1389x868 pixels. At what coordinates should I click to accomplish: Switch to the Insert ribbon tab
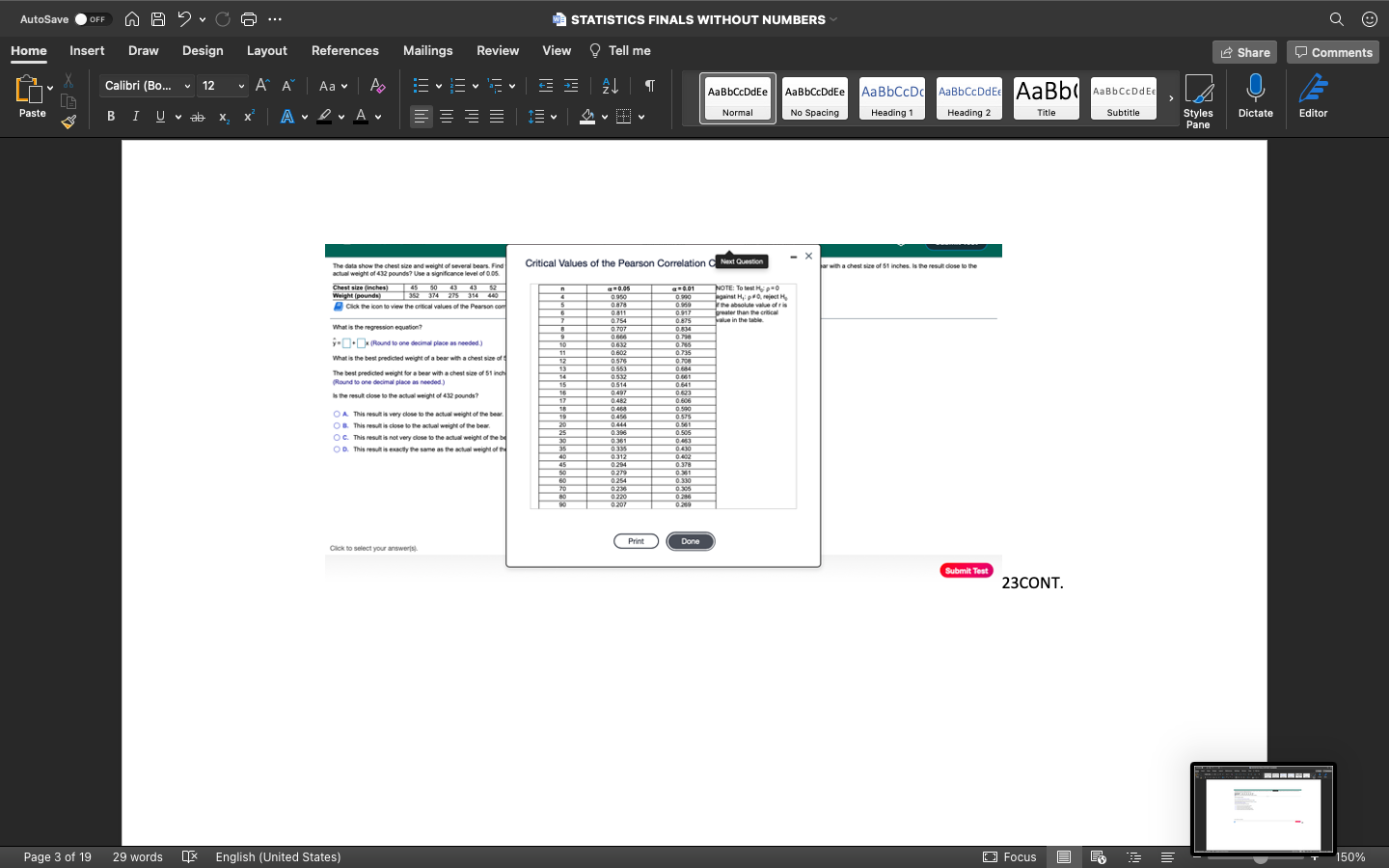(x=87, y=50)
